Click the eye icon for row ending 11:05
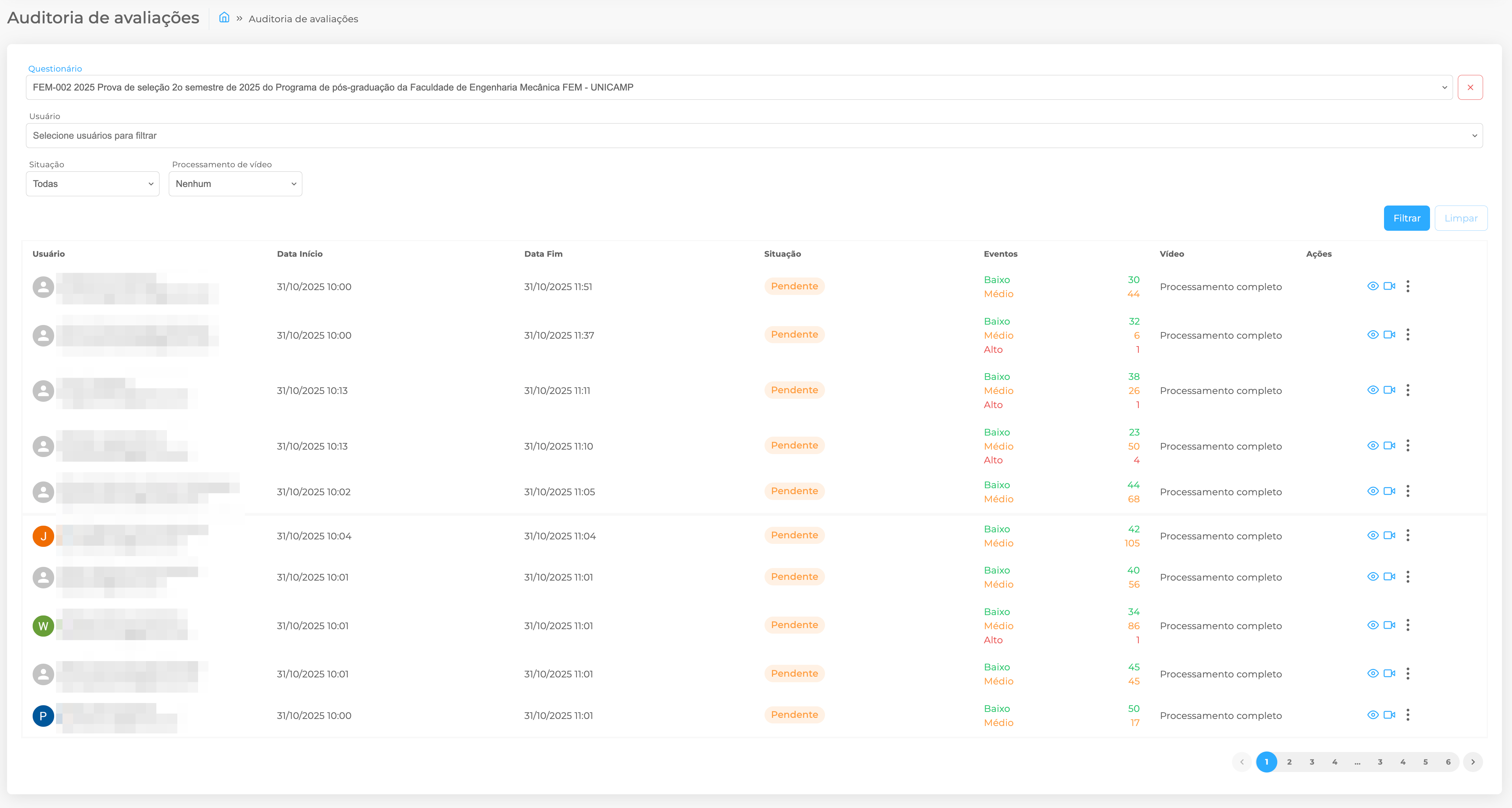 click(x=1372, y=492)
